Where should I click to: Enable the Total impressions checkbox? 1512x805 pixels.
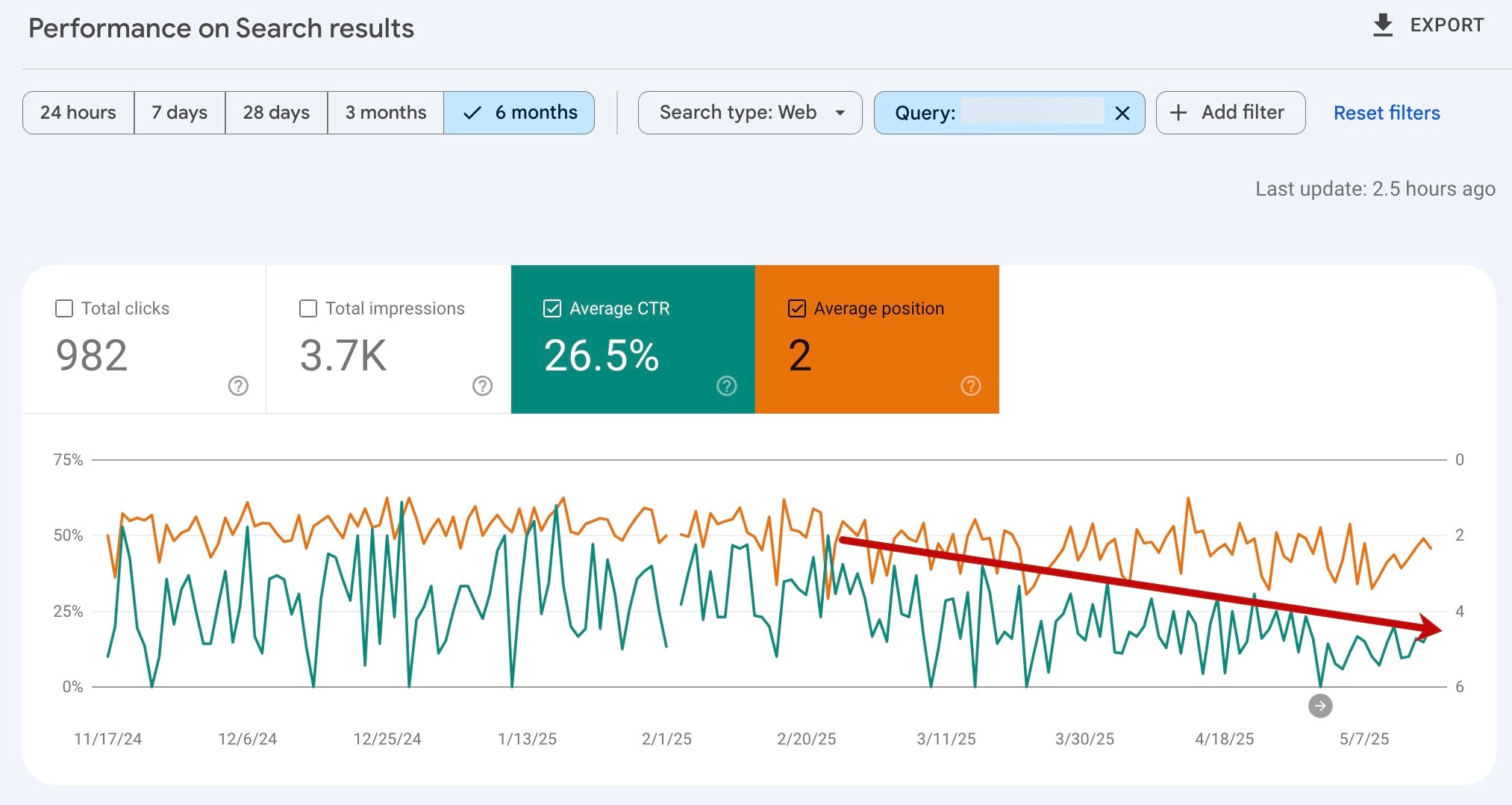tap(308, 308)
